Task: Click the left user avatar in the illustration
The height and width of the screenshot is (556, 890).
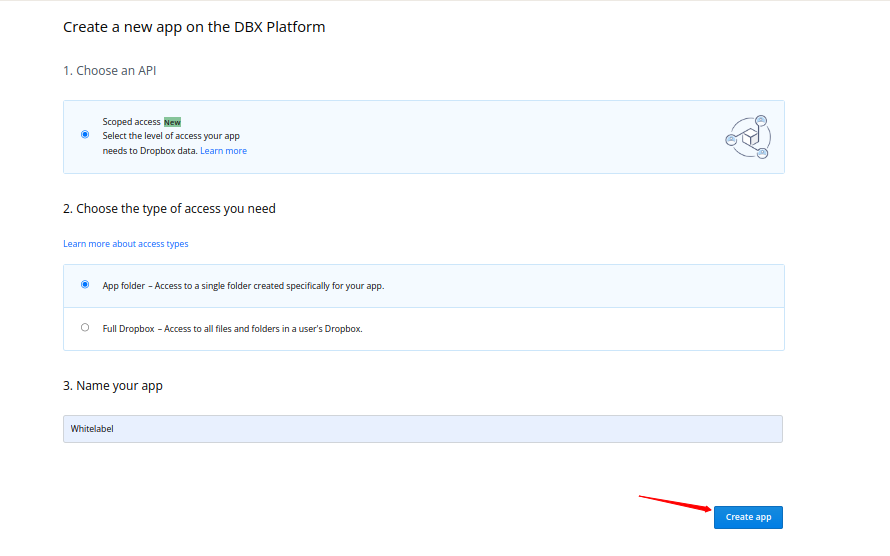Action: (x=731, y=140)
